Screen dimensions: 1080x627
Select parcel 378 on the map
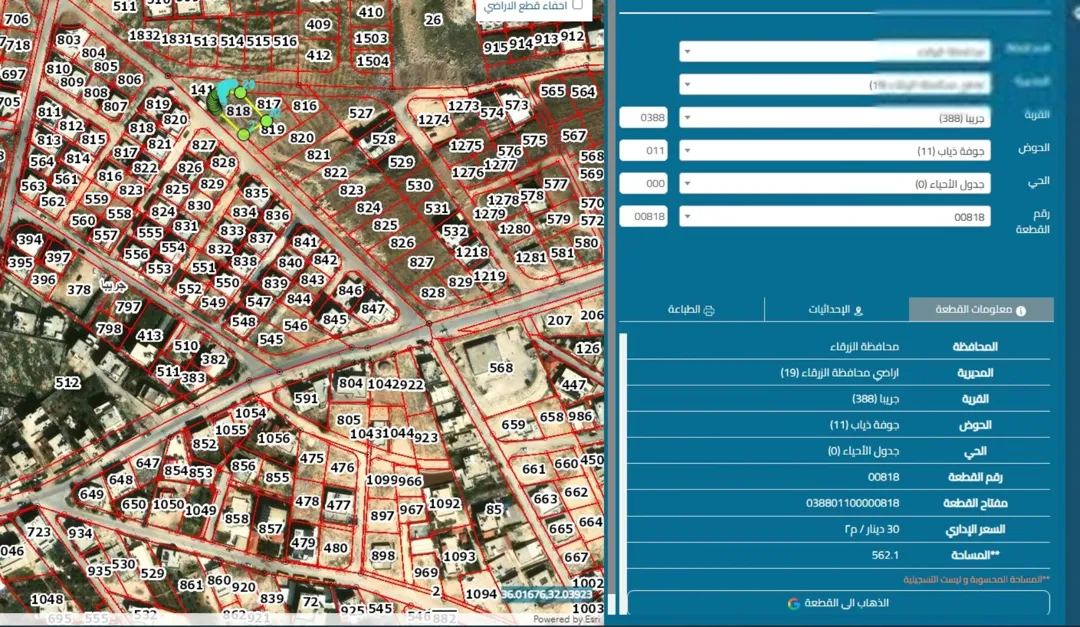click(x=79, y=290)
